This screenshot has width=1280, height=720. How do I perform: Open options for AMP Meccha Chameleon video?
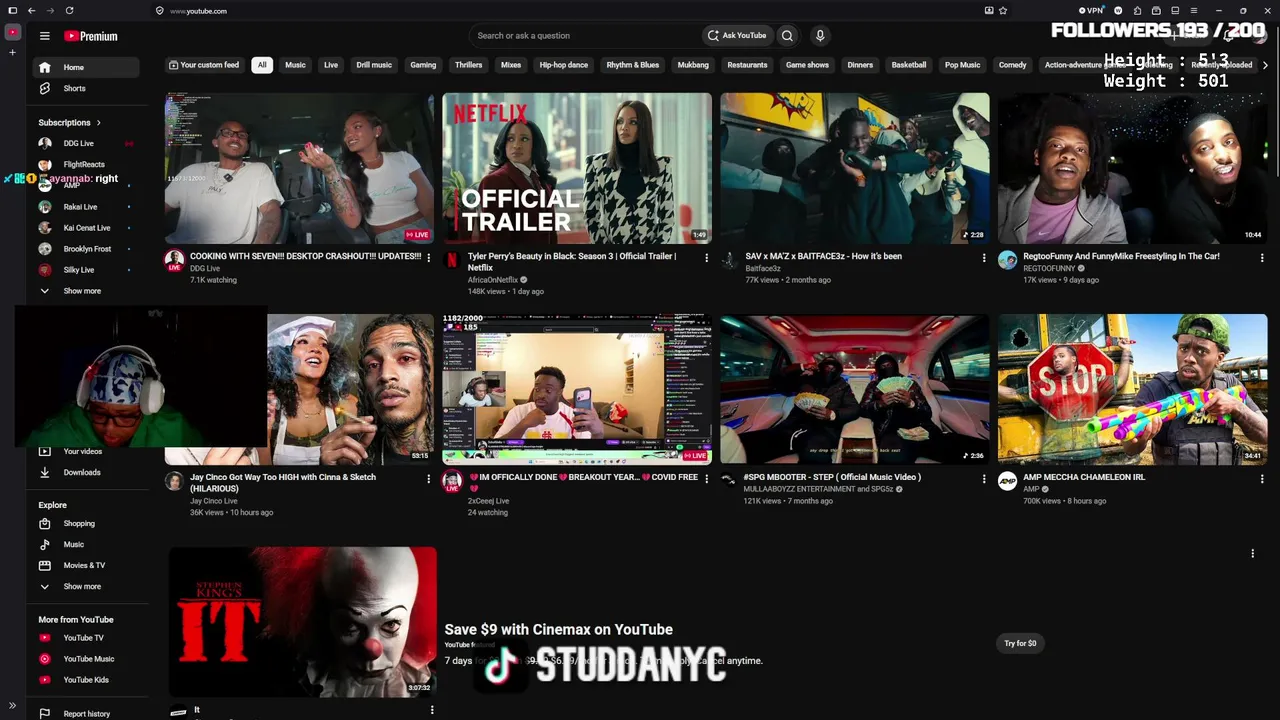point(1262,479)
